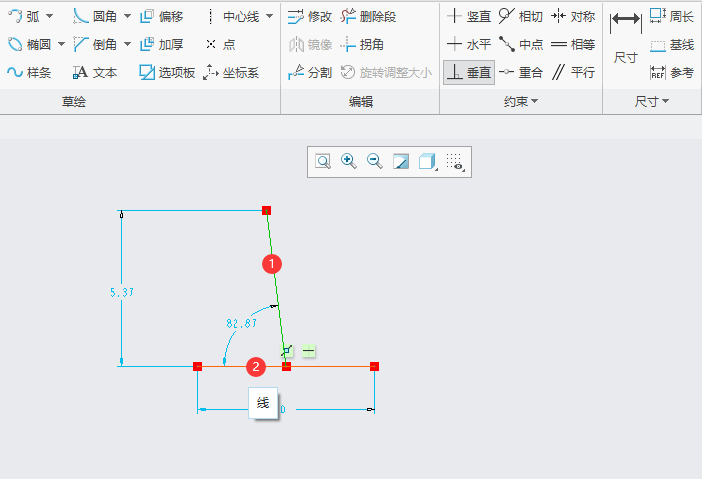This screenshot has height=479, width=702.
Task: Apply the 重合 (Coincident) constraint
Action: pyautogui.click(x=521, y=73)
